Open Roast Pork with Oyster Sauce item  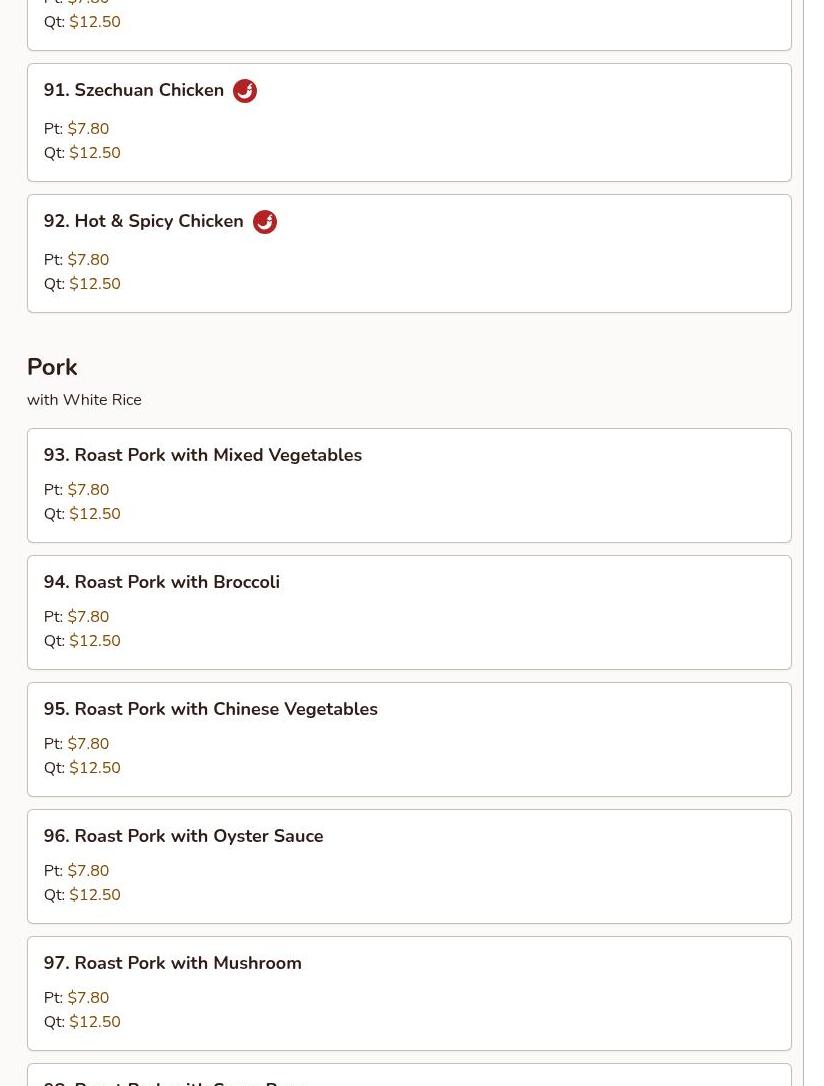click(184, 836)
